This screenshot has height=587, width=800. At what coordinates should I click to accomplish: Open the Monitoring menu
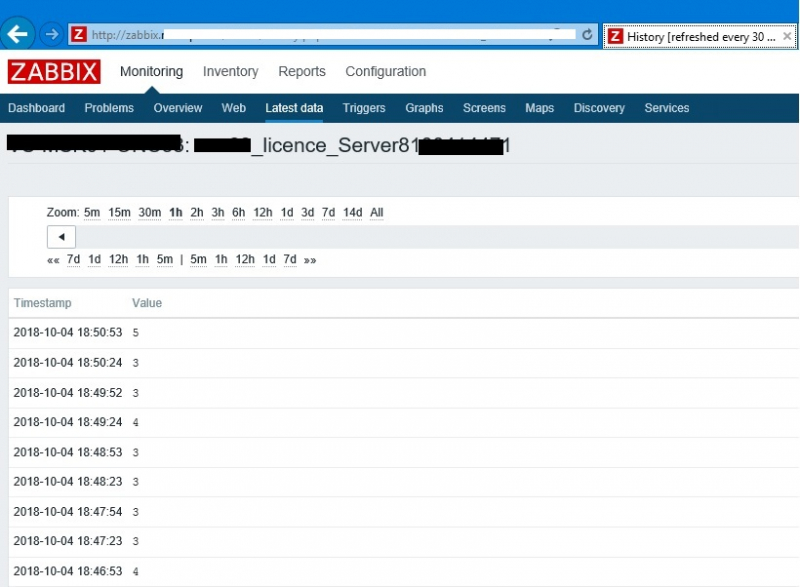pyautogui.click(x=151, y=72)
